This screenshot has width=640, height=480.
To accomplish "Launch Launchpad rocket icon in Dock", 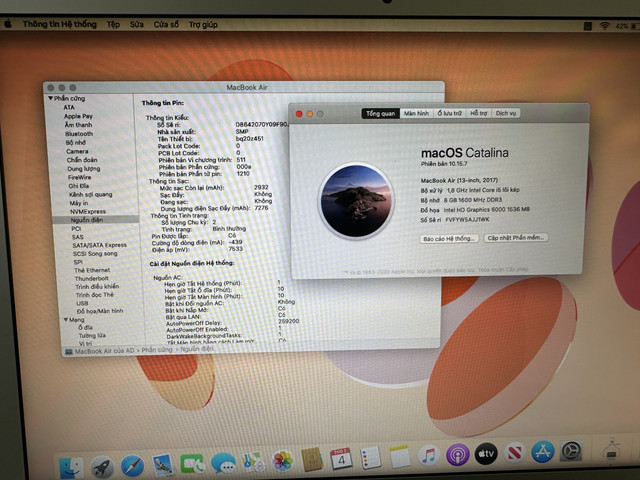I will click(102, 466).
